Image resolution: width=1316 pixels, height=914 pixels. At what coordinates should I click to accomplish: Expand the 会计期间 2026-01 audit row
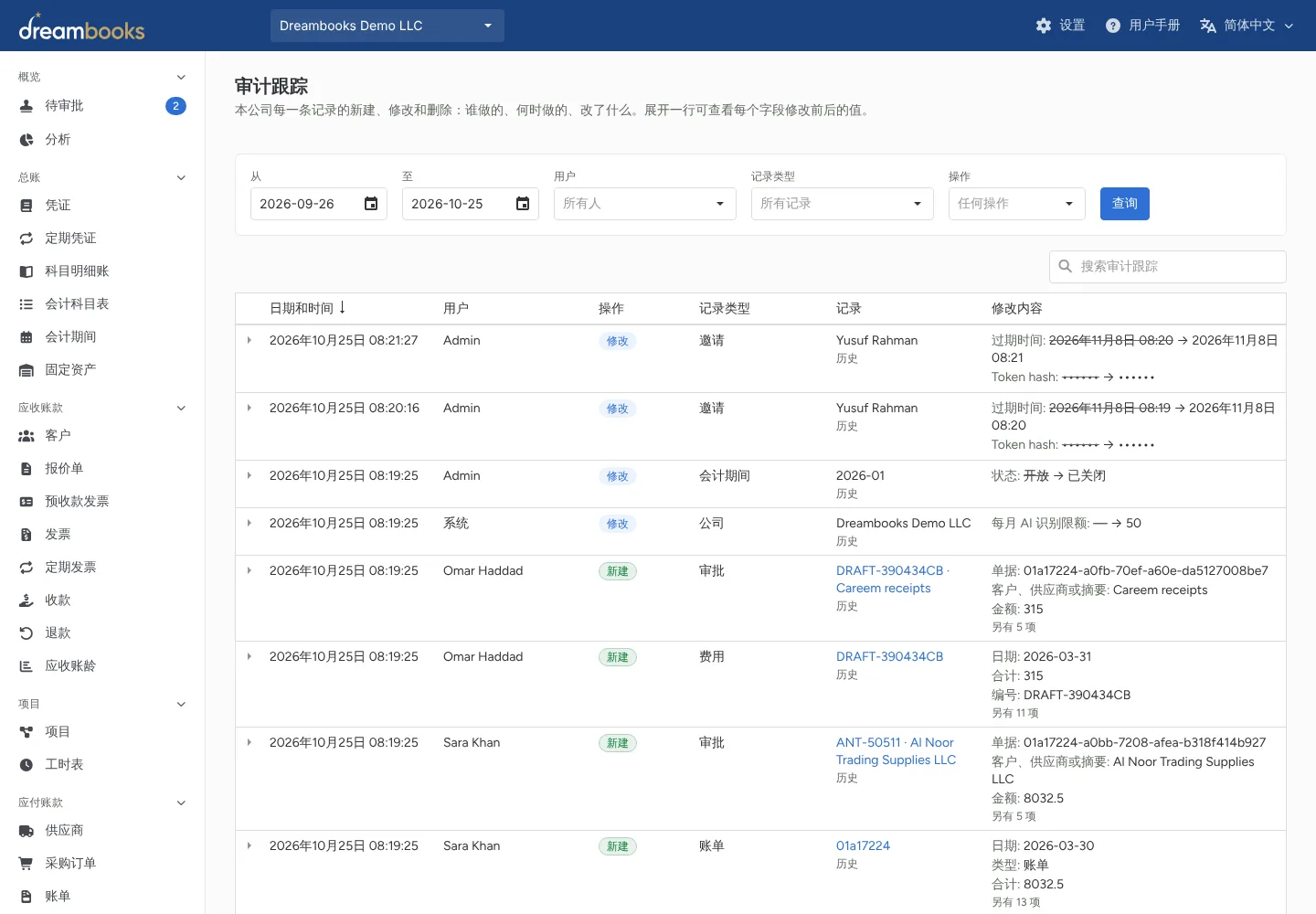[249, 475]
